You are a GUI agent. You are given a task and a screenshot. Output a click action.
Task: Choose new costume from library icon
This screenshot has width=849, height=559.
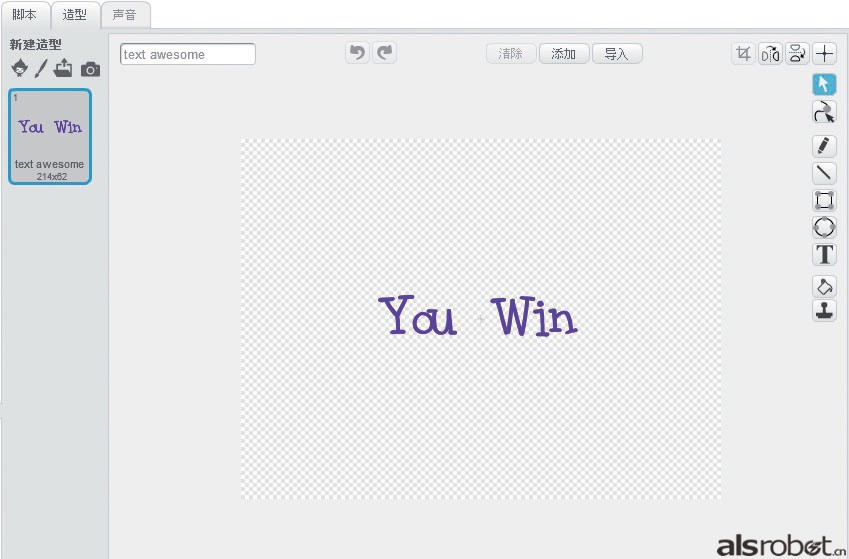(x=19, y=68)
